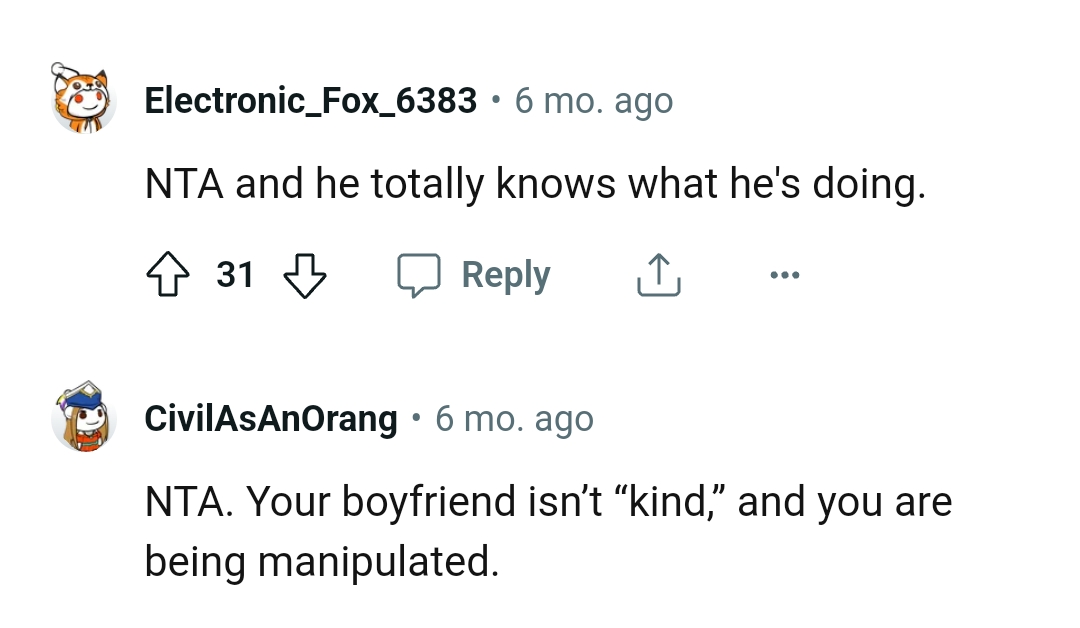Expand more actions via the ellipsis

[x=785, y=274]
